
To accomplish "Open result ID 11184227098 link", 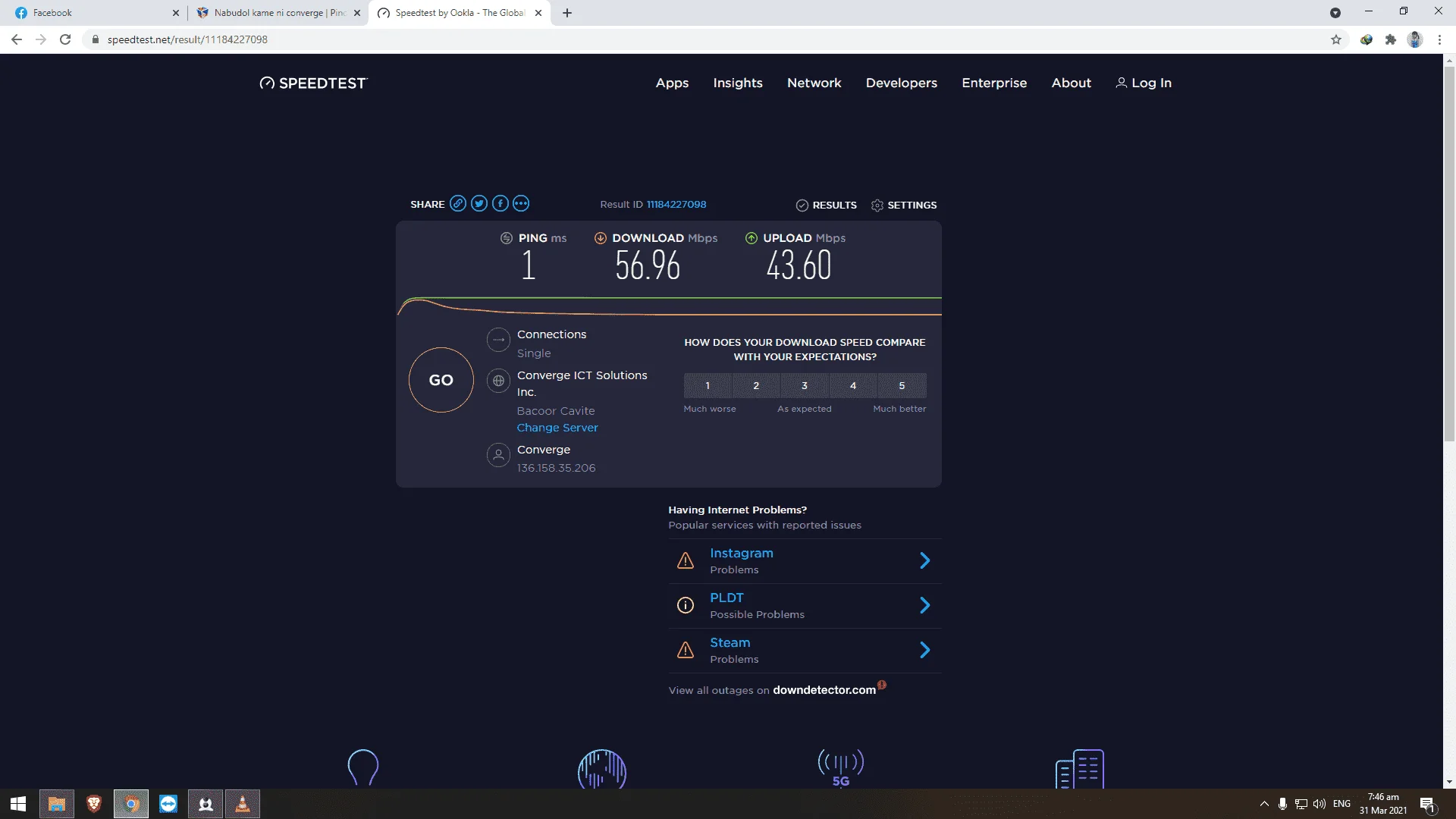I will [x=676, y=205].
